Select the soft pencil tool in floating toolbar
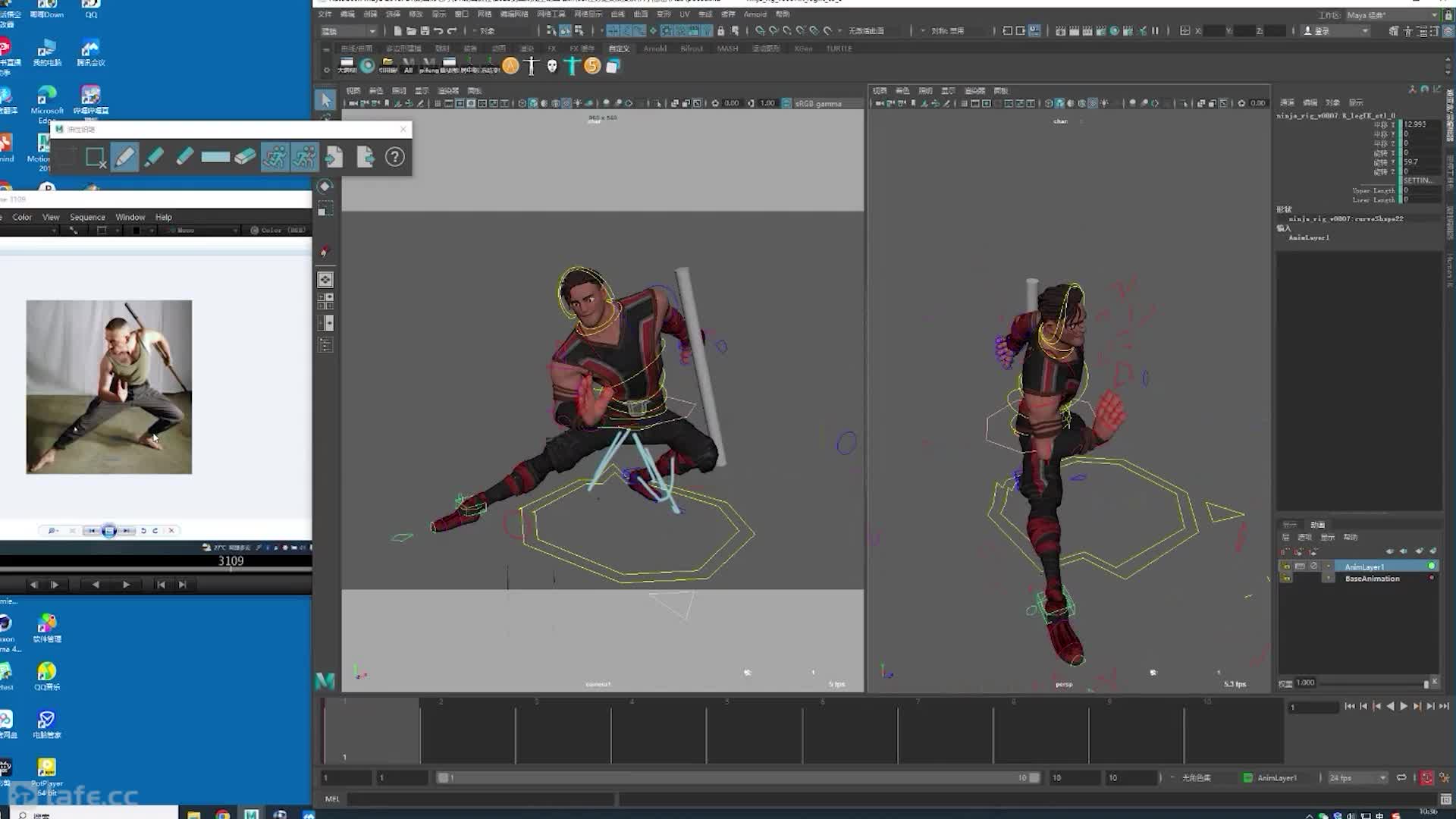The height and width of the screenshot is (819, 1456). pos(184,157)
